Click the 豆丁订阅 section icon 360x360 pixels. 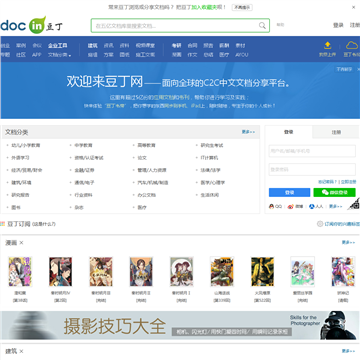[2, 224]
